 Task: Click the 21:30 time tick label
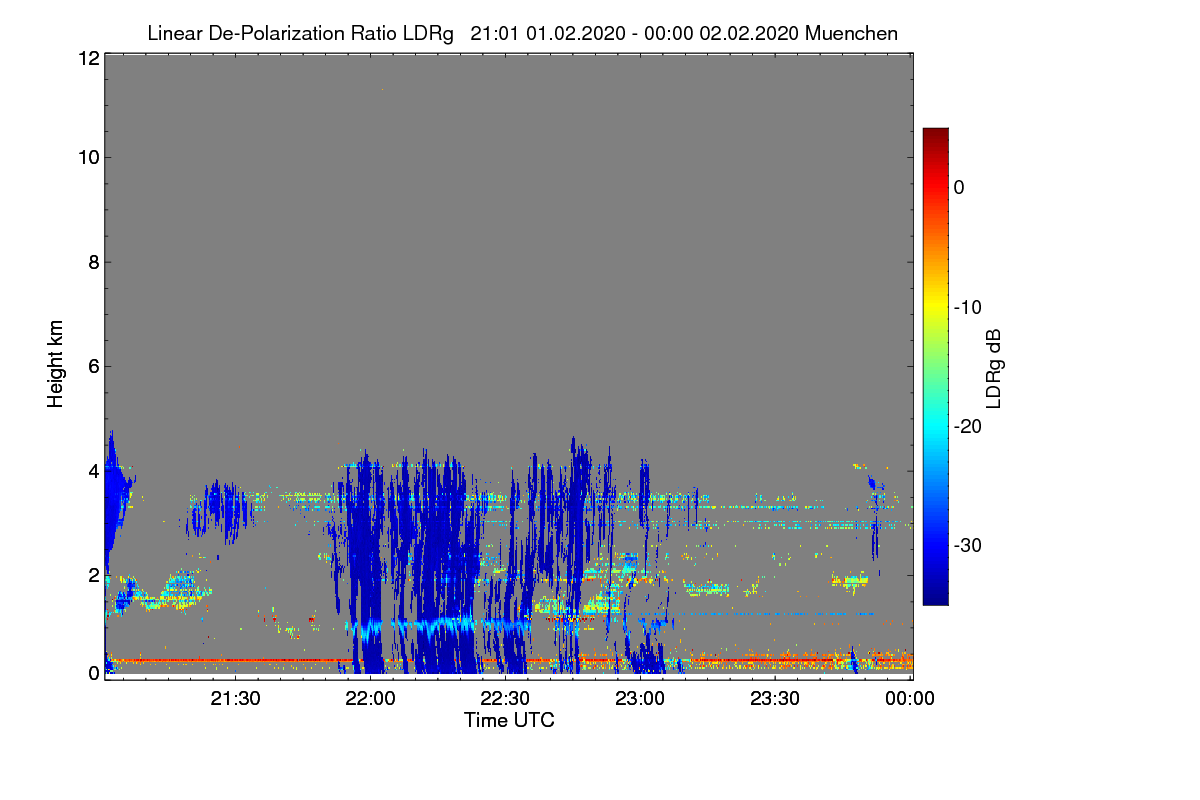(235, 699)
